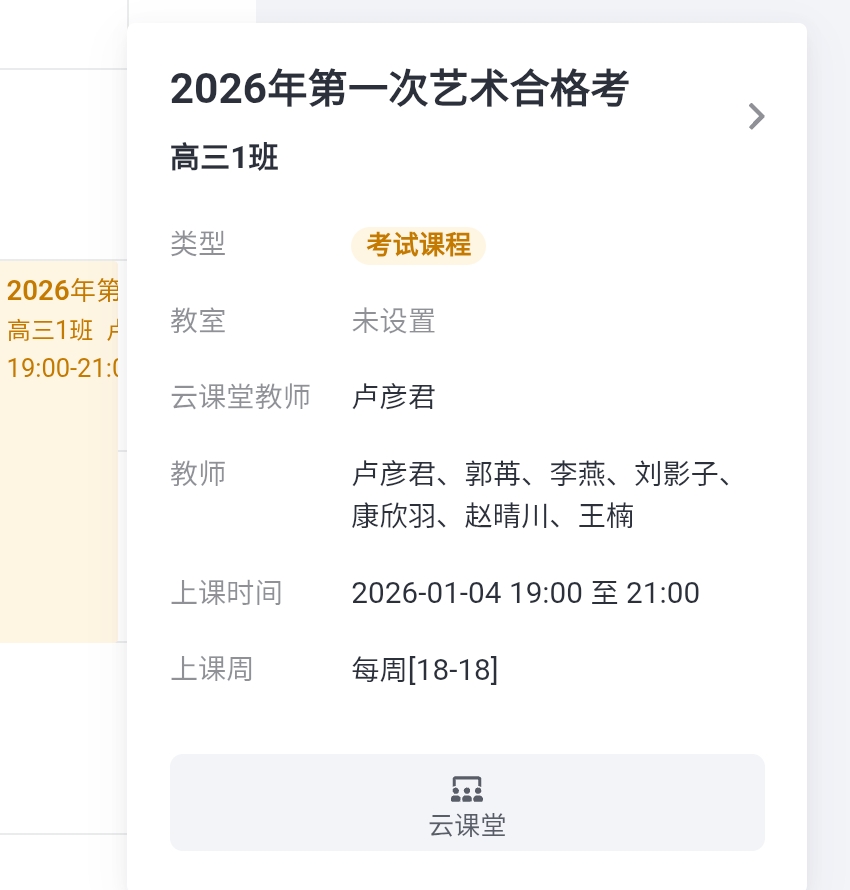Viewport: 850px width, 890px height.
Task: Click the 2026-01-04 19:00 至 21:00 time value
Action: coord(525,593)
